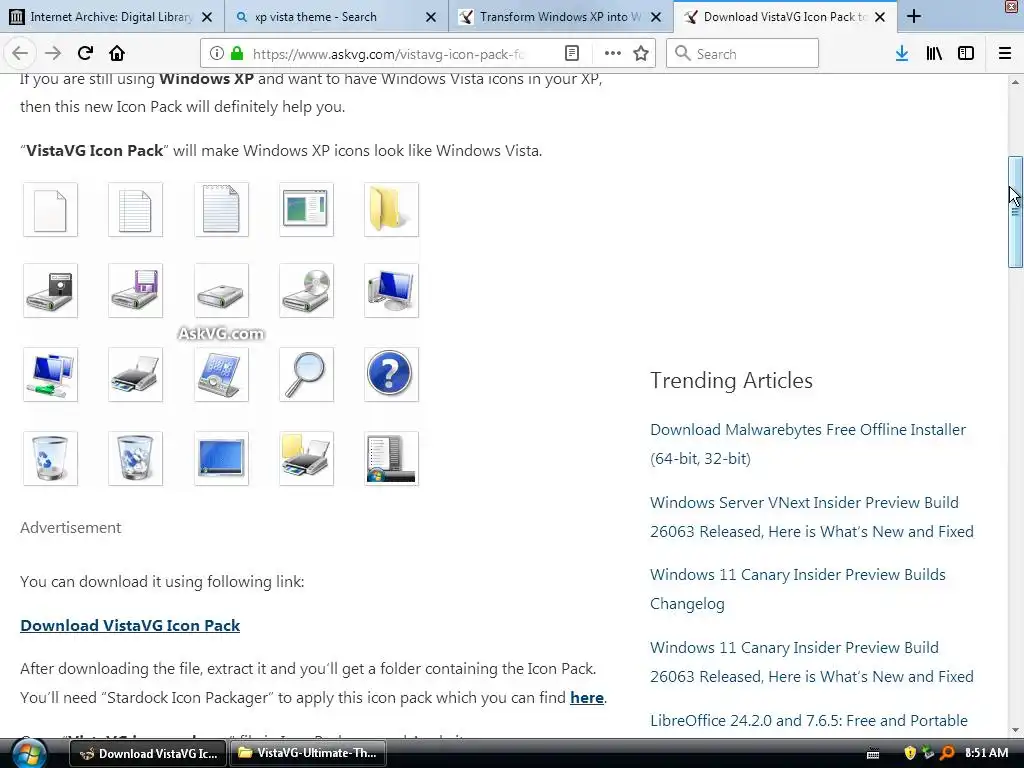Click the yellow security shield tray icon
1024x768 pixels.
tap(910, 753)
